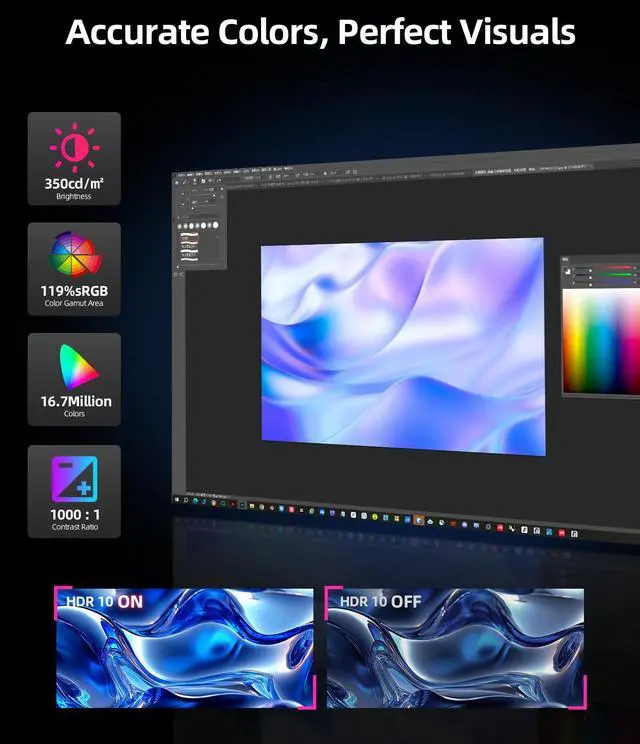Click the HDR 10 OFF comparison image
This screenshot has width=640, height=744.
pyautogui.click(x=457, y=648)
